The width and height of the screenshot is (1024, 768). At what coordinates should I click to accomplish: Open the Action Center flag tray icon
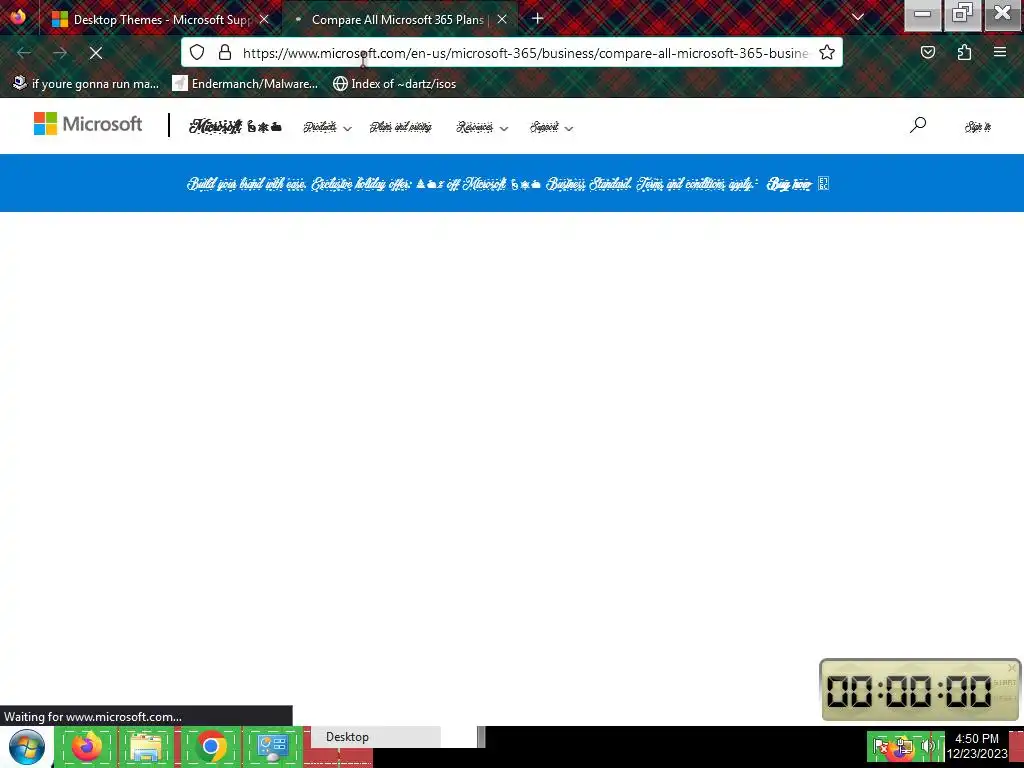(x=882, y=746)
